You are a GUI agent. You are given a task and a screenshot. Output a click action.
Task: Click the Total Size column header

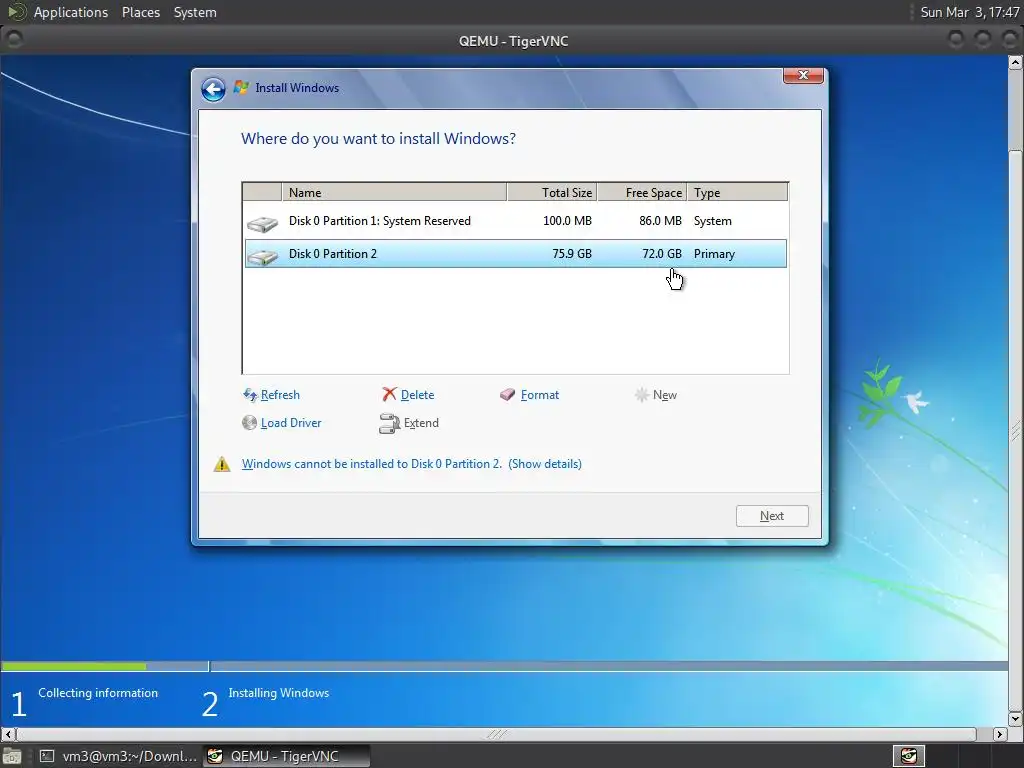pyautogui.click(x=552, y=193)
